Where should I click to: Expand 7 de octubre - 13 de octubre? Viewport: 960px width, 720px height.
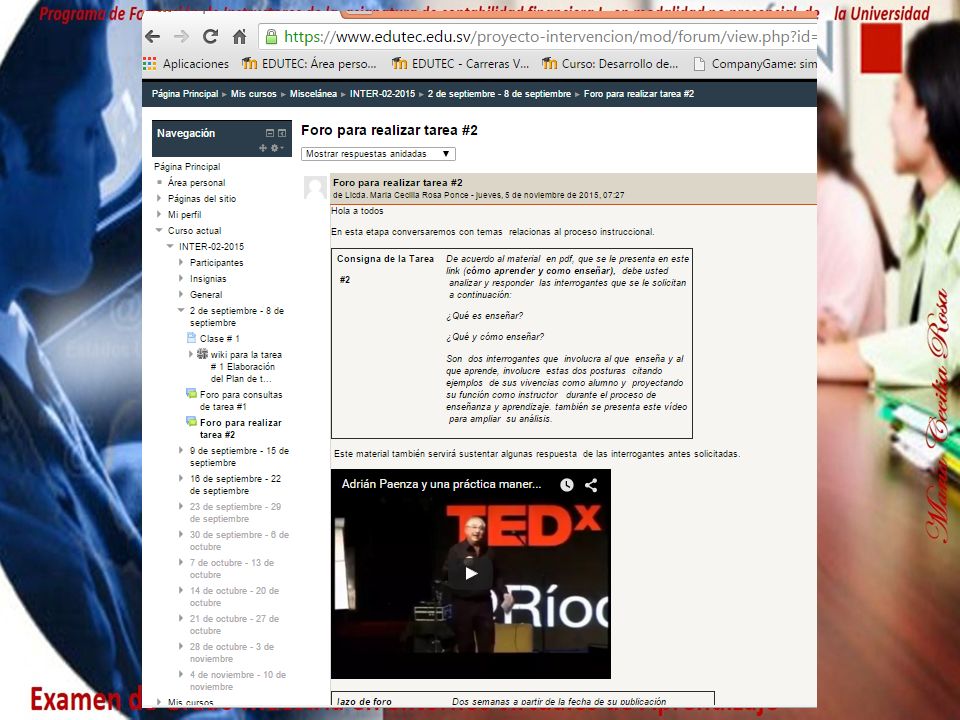coord(181,562)
